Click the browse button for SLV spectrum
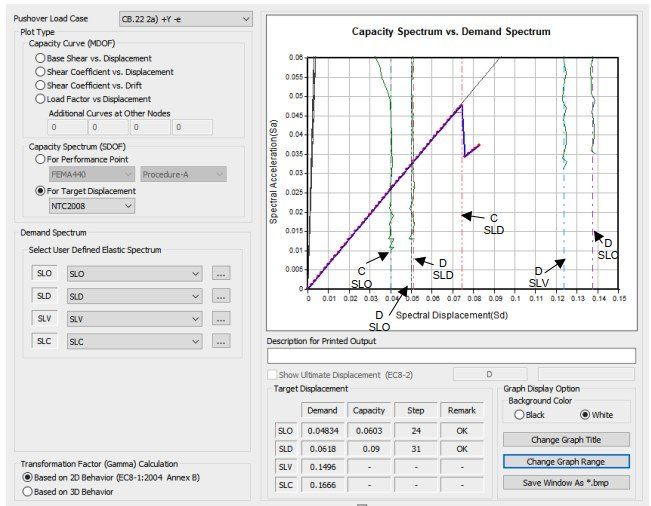651x506 pixels. [x=221, y=319]
